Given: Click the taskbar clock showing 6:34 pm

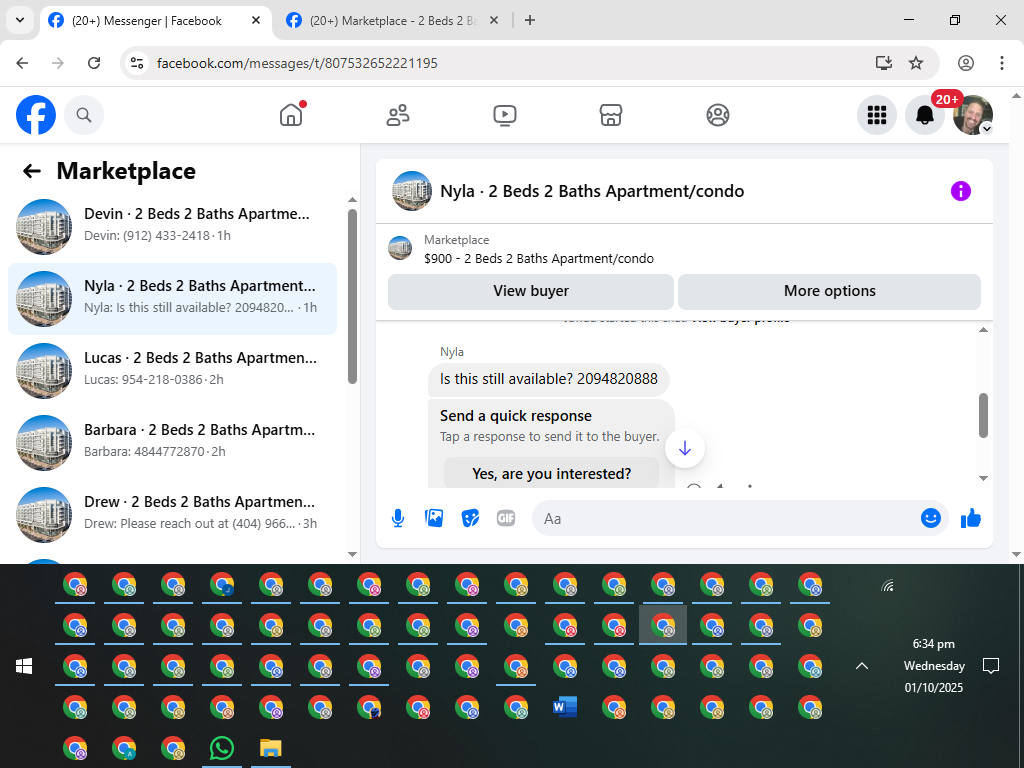Looking at the screenshot, I should pyautogui.click(x=934, y=665).
